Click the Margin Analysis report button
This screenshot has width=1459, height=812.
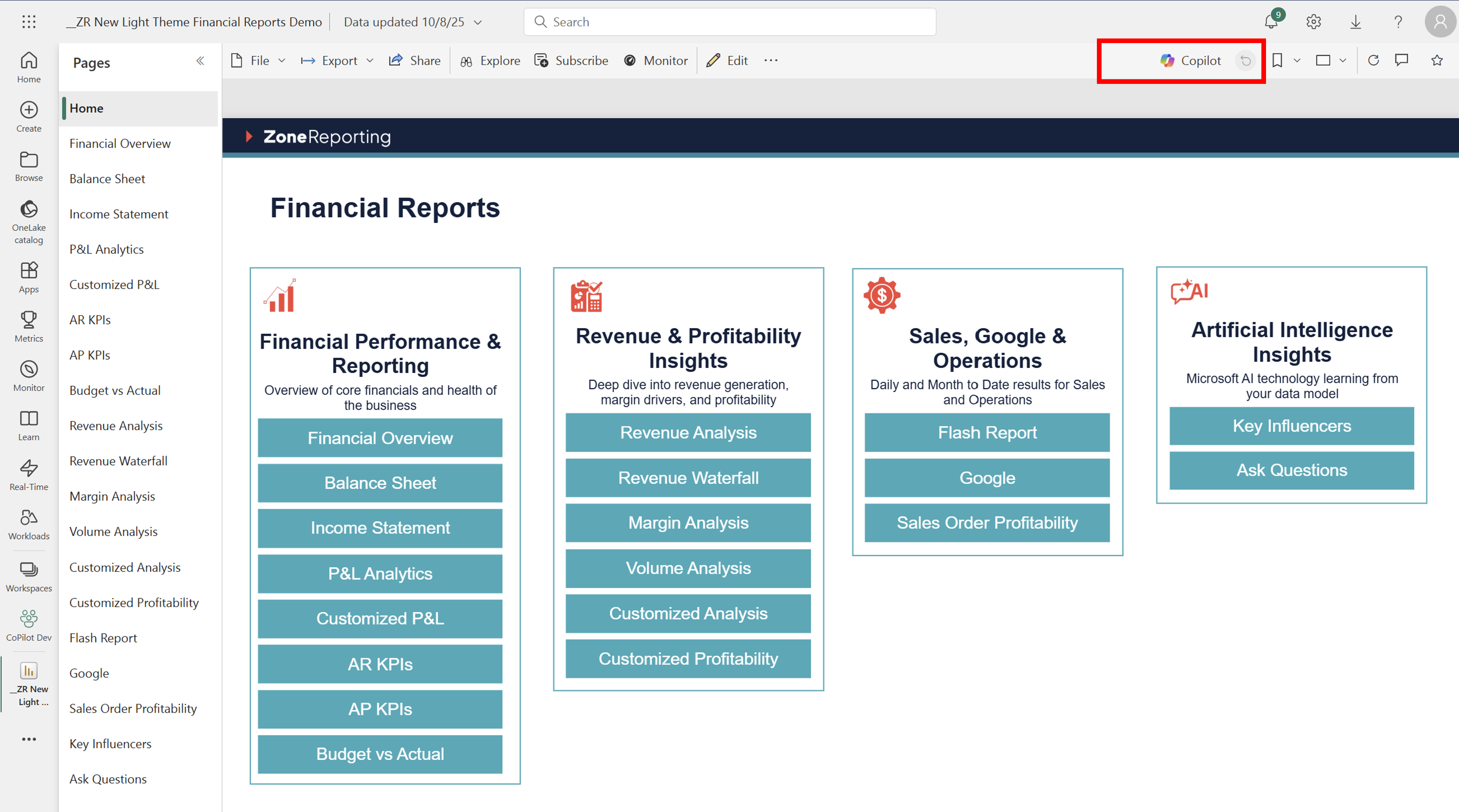(x=688, y=523)
